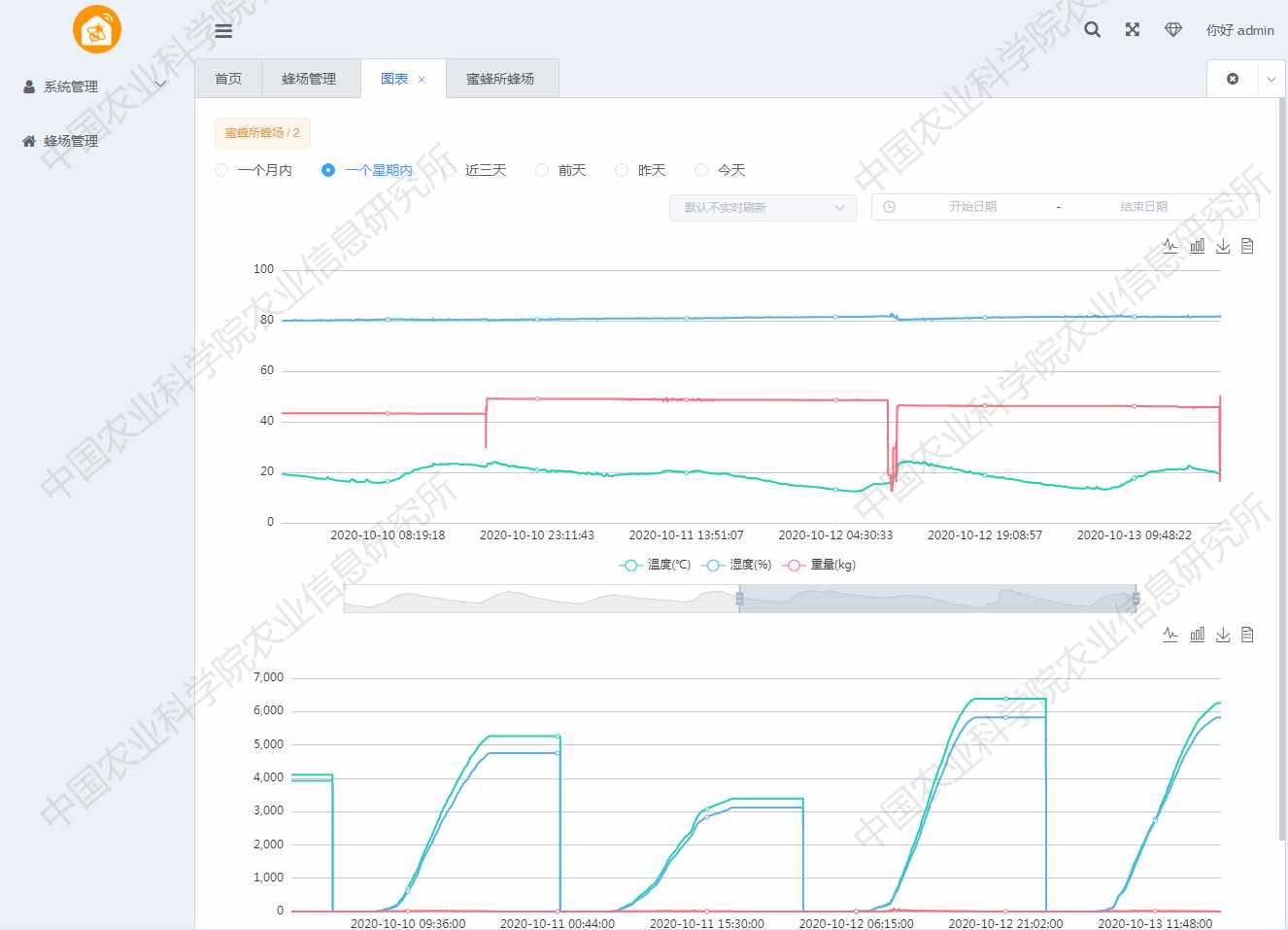The width and height of the screenshot is (1288, 930).
Task: Open data view for lower chart
Action: click(x=1248, y=635)
